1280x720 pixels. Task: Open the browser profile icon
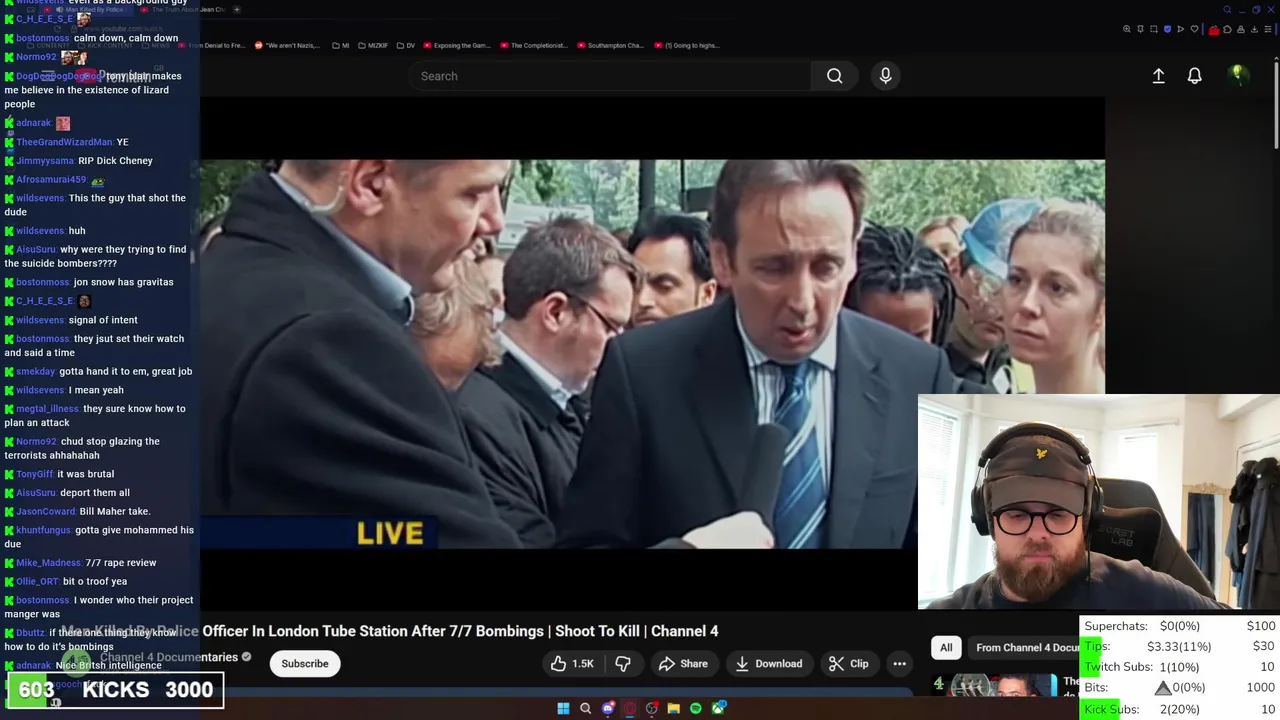click(x=1241, y=29)
